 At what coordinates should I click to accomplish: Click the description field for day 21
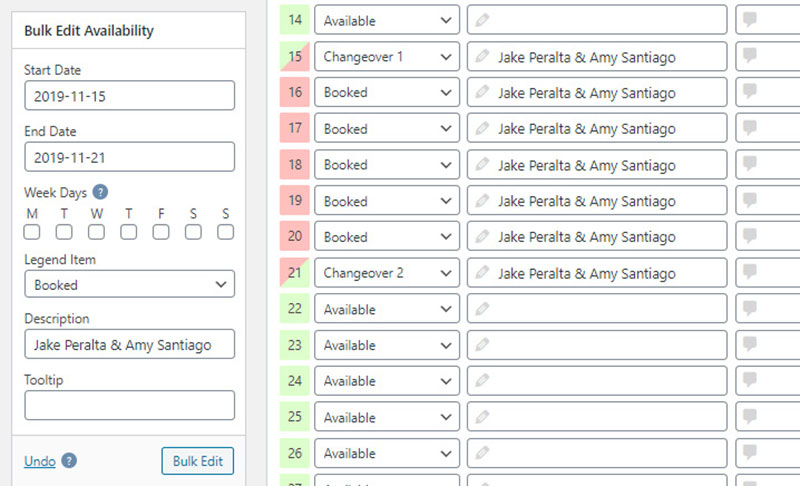pos(597,272)
